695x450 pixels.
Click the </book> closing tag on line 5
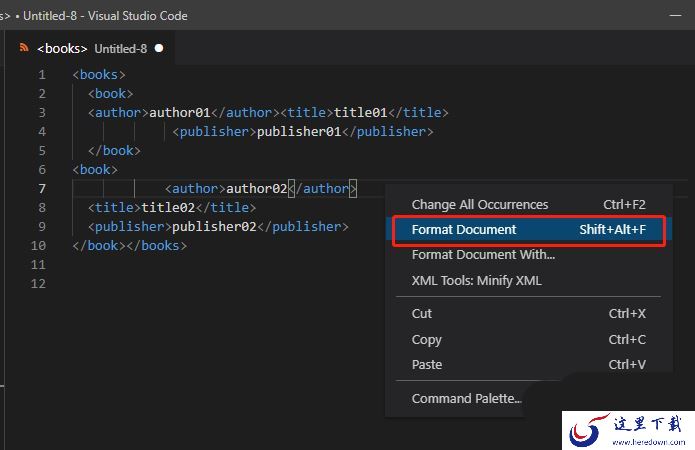click(x=114, y=151)
